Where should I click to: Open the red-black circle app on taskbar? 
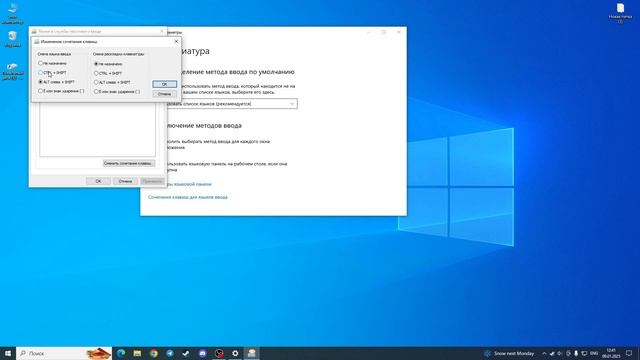click(x=219, y=353)
